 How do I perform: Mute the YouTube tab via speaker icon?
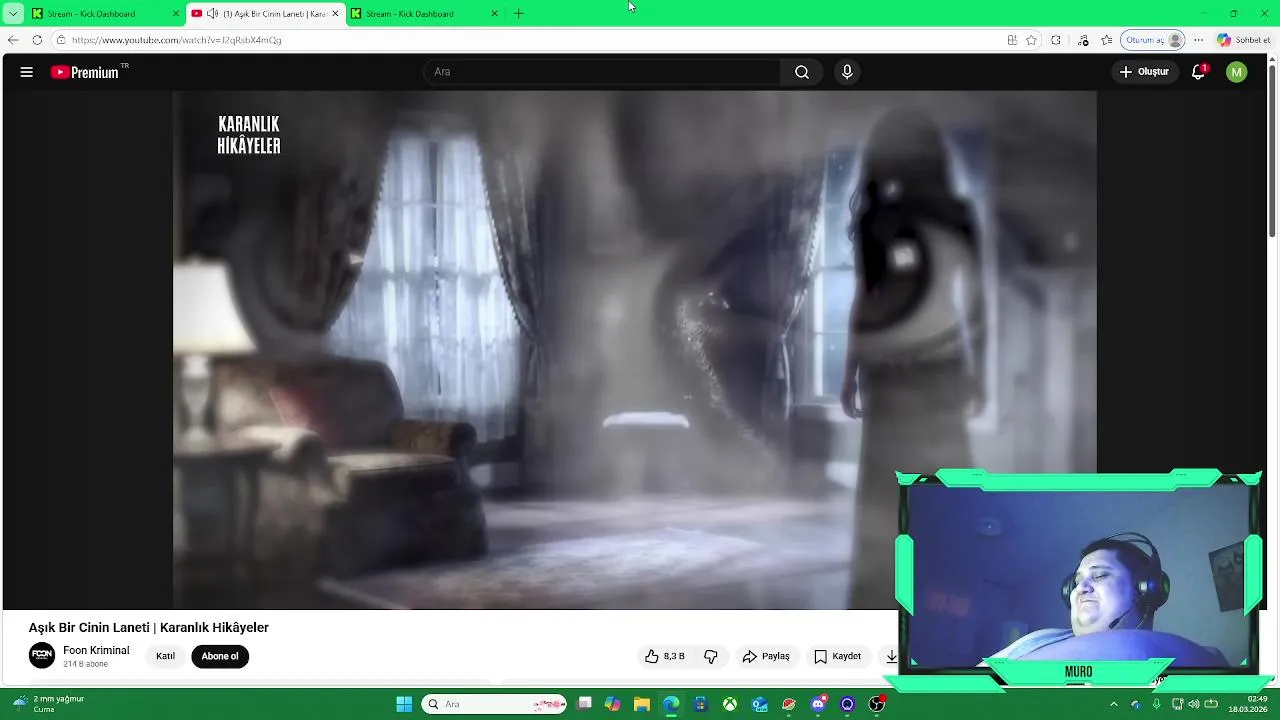pos(212,14)
